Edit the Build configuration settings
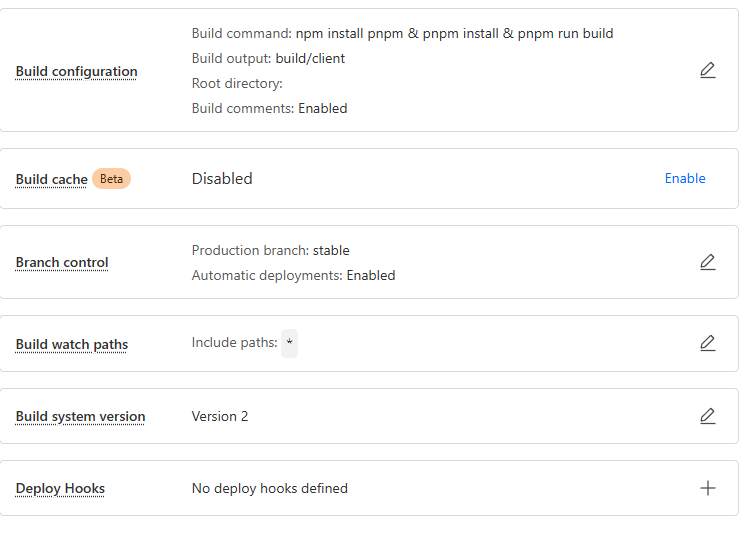 point(707,70)
